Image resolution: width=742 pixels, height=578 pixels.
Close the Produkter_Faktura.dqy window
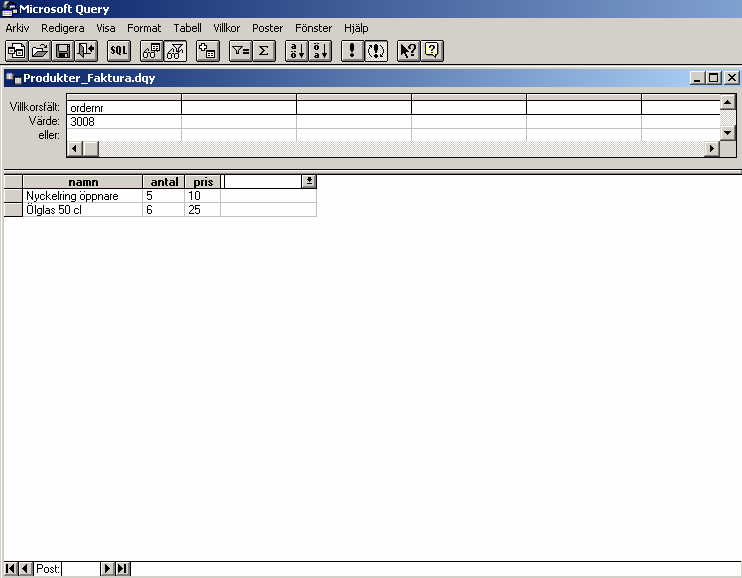coord(732,78)
